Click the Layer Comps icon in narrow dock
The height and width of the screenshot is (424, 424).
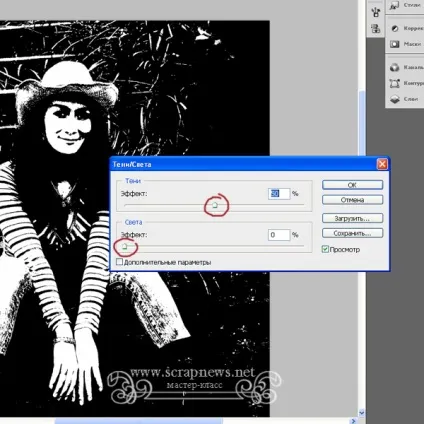pos(376,29)
